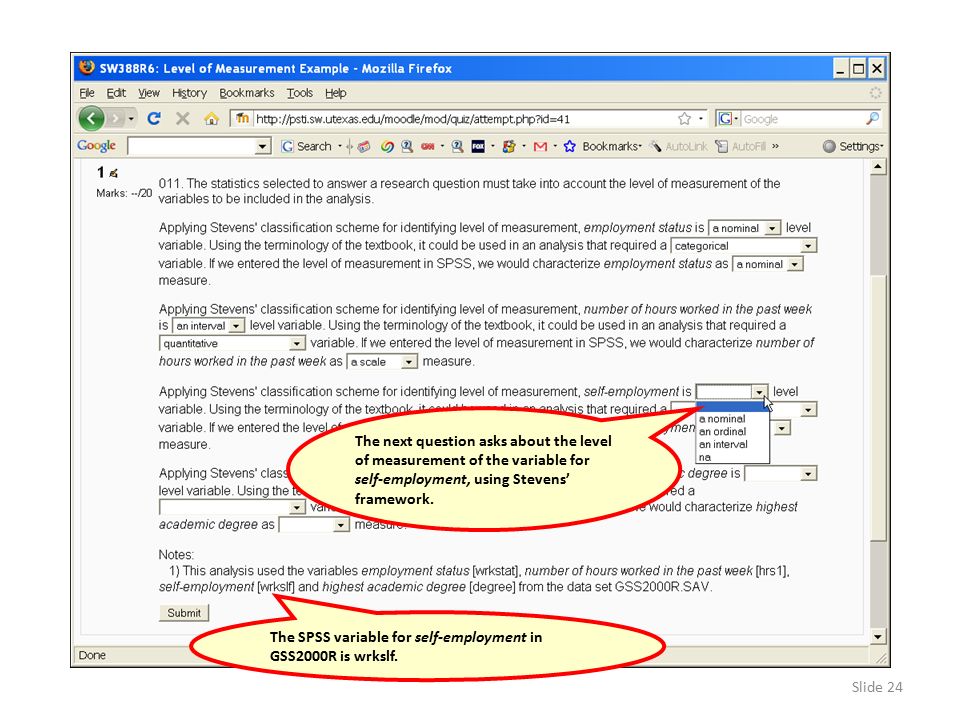Viewport: 960px width, 720px height.
Task: Maximize the Firefox window
Action: coord(858,69)
